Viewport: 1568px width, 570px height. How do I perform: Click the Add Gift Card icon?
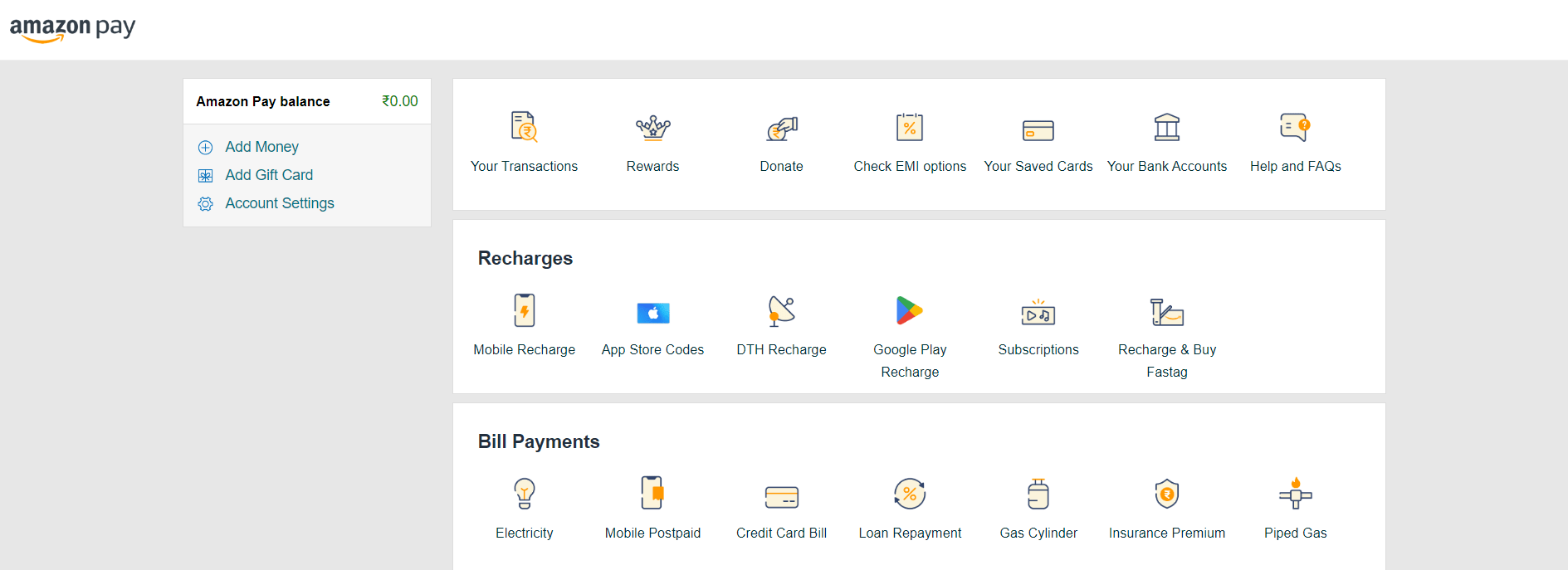tap(206, 176)
